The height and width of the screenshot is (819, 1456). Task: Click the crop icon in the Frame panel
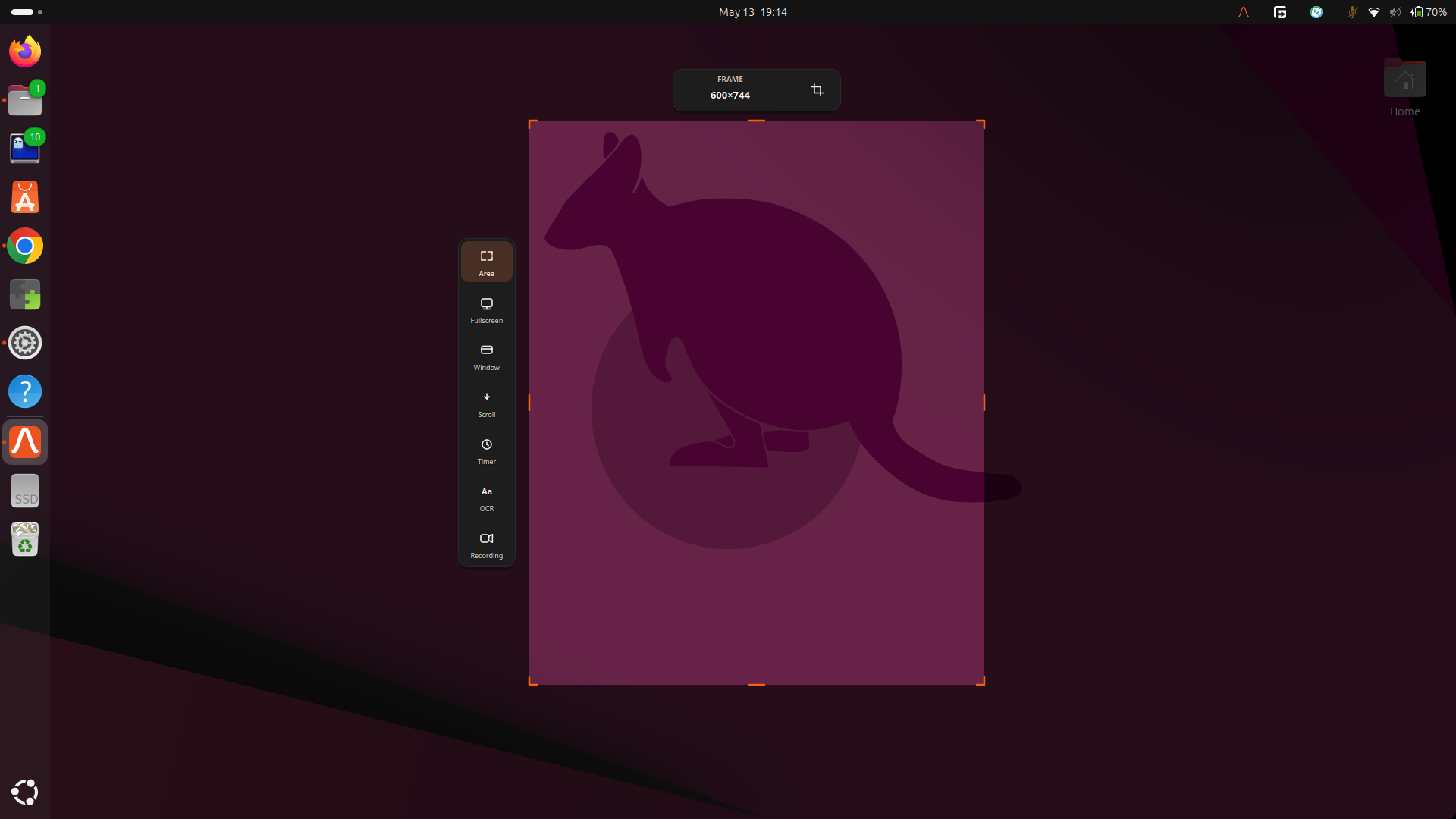click(x=817, y=90)
